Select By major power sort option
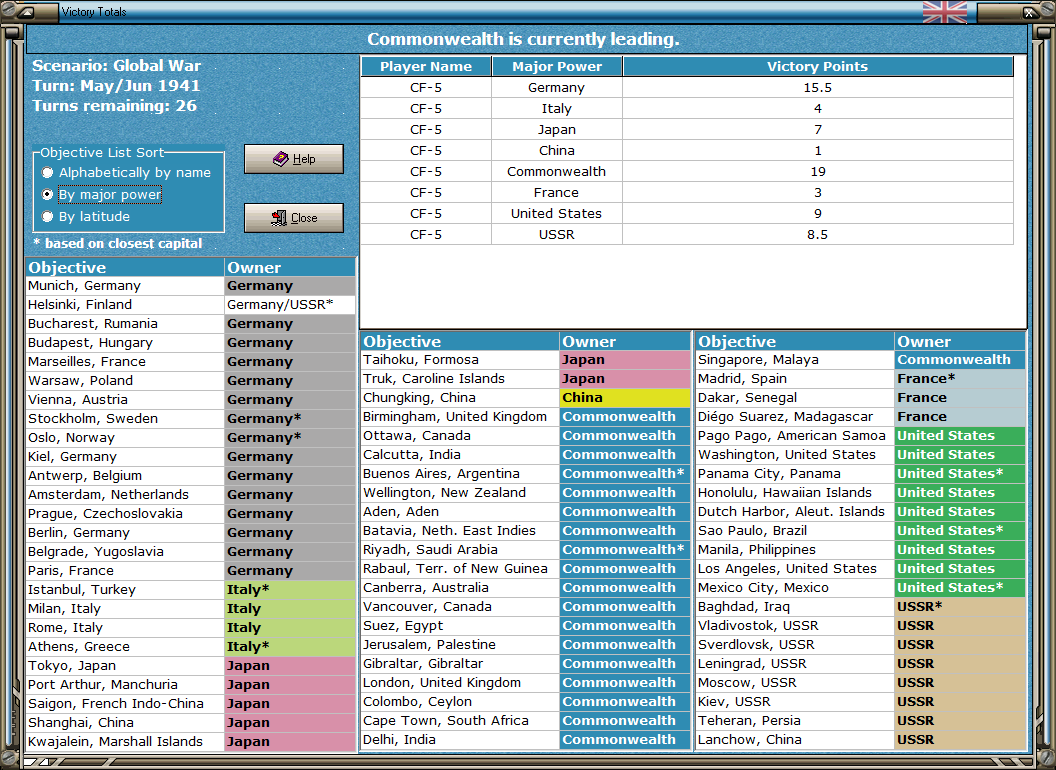Screen dimensions: 1056x770 click(x=102, y=195)
